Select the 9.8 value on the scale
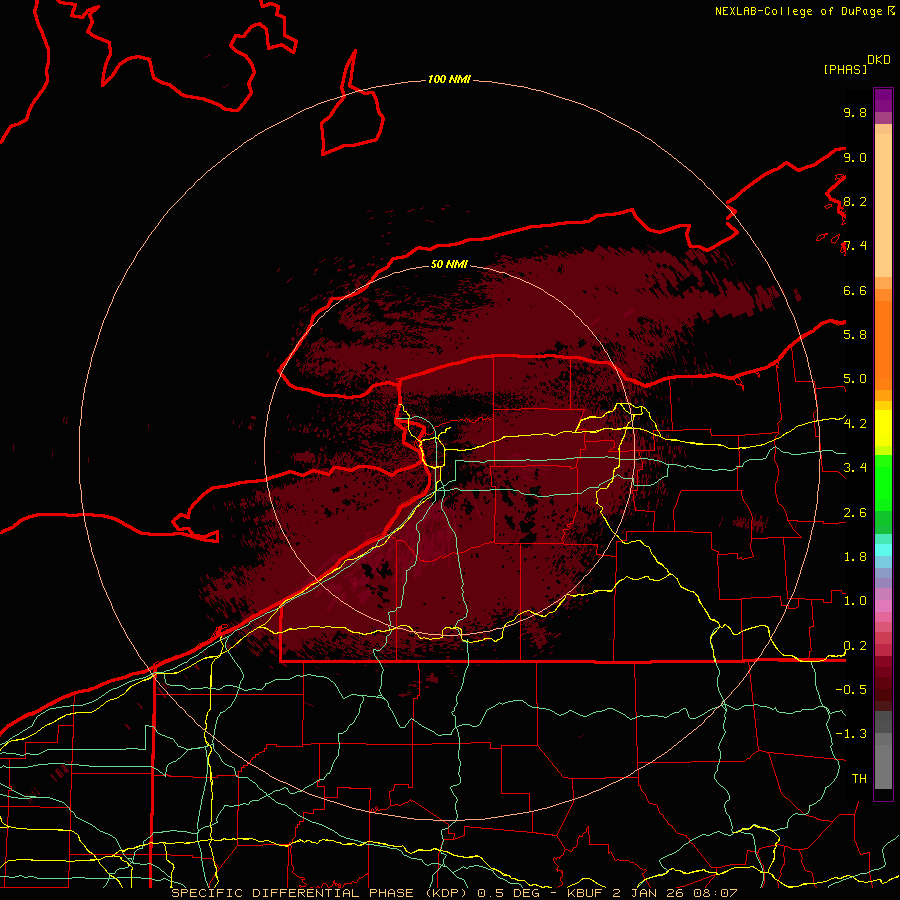The image size is (900, 900). (x=855, y=112)
